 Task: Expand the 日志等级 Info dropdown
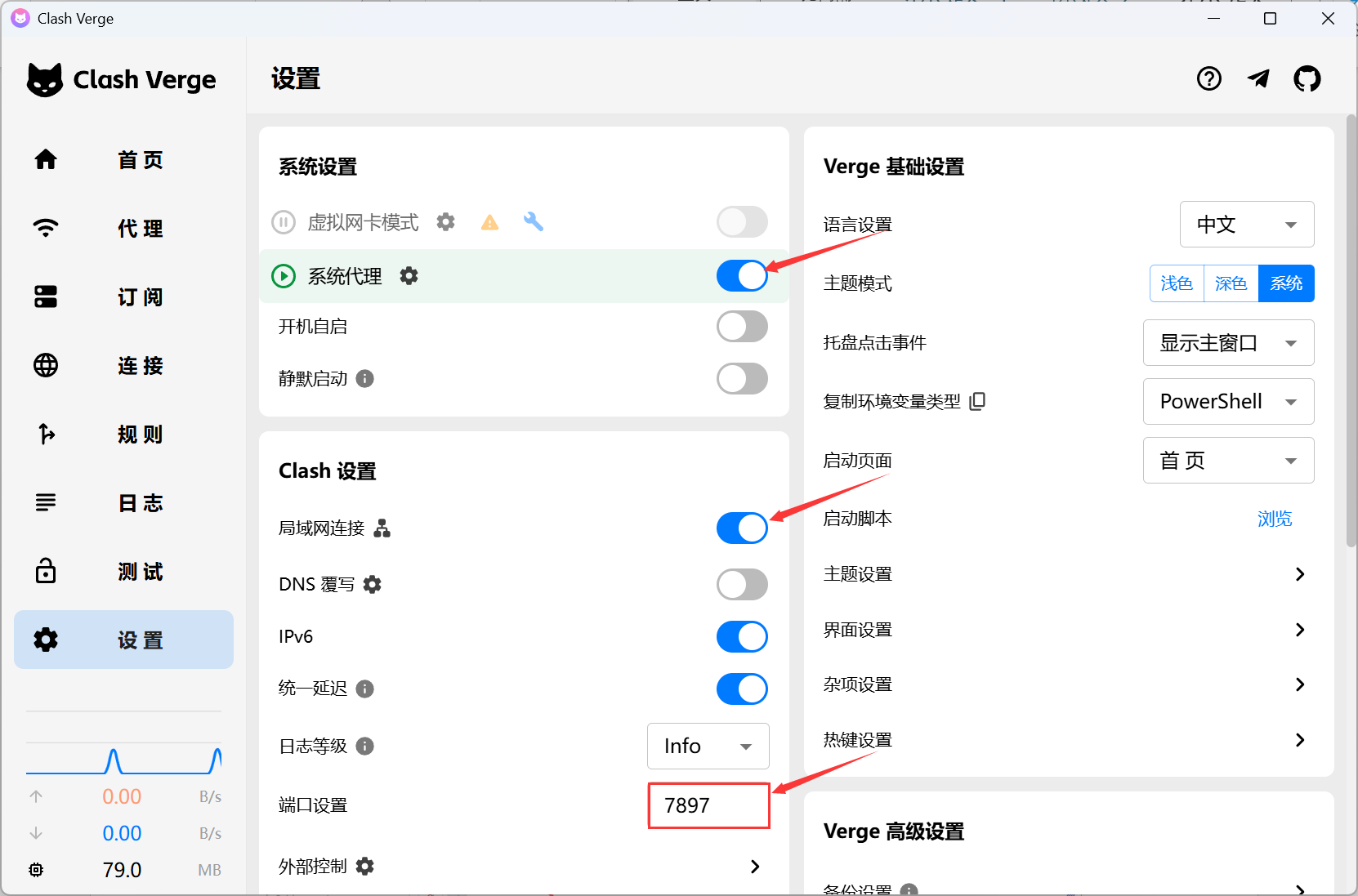[708, 746]
